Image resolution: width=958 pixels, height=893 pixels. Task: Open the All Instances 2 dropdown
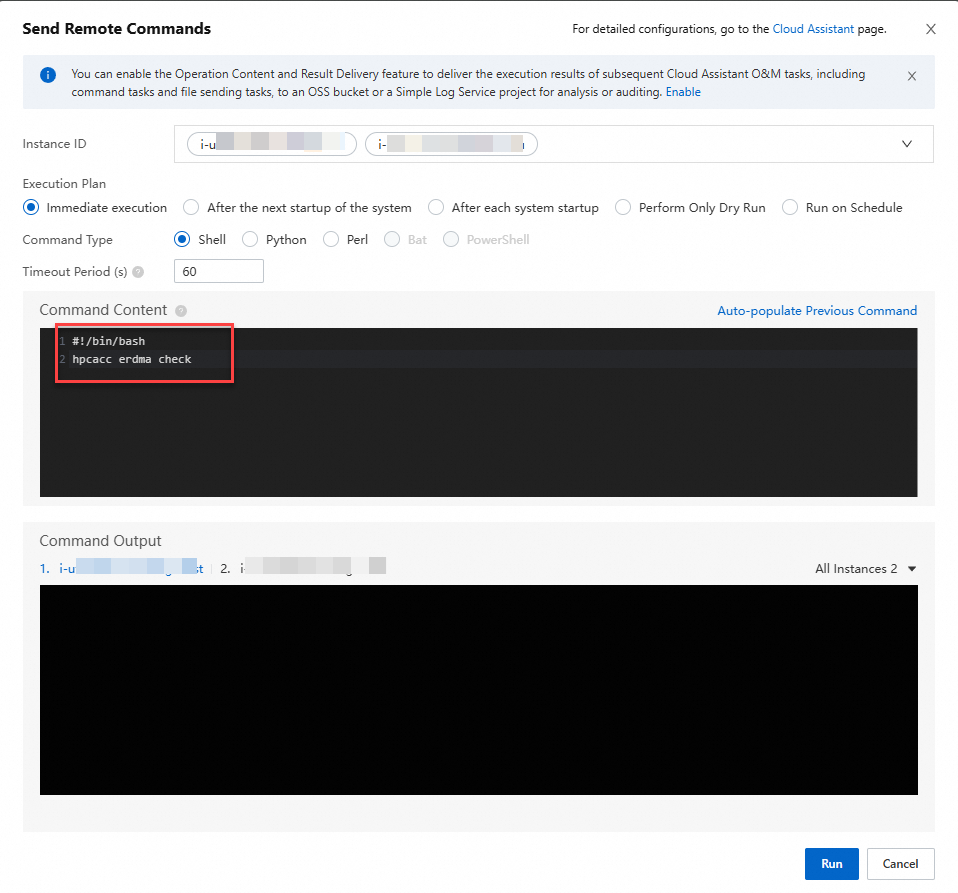click(x=866, y=569)
